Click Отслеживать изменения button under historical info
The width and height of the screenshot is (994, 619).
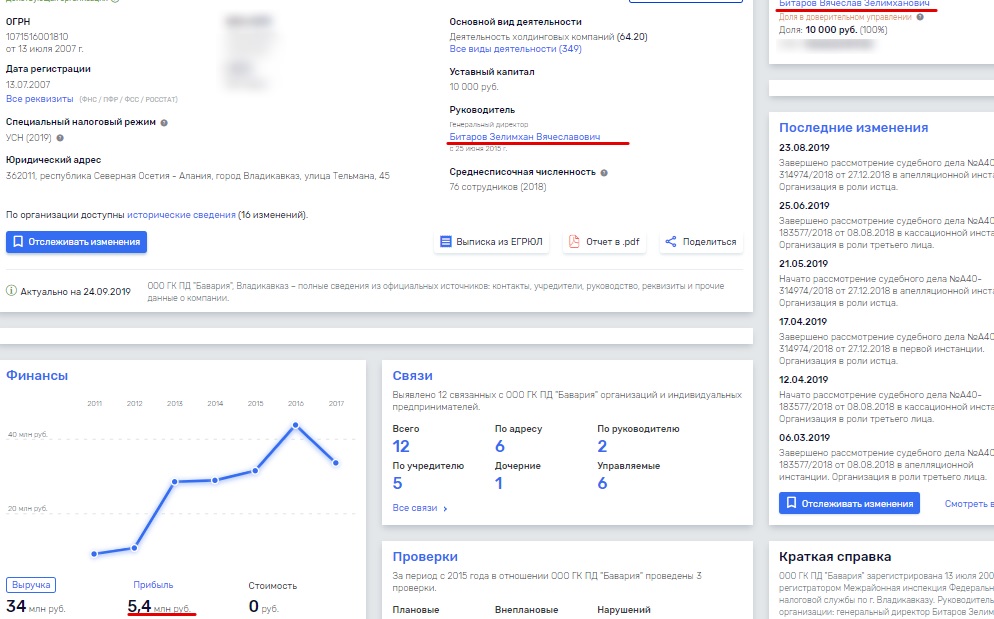77,242
